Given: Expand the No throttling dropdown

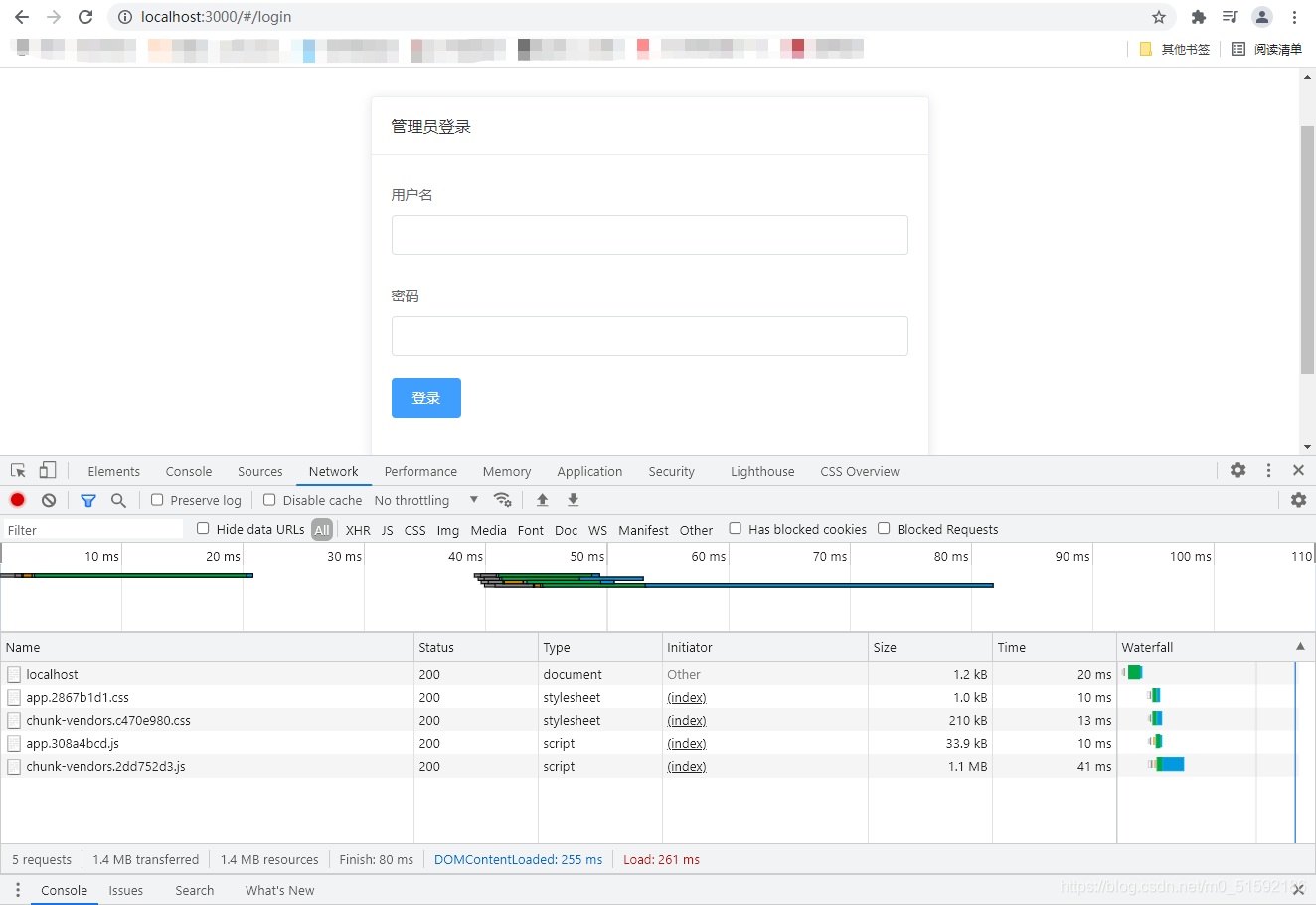Looking at the screenshot, I should coord(426,500).
